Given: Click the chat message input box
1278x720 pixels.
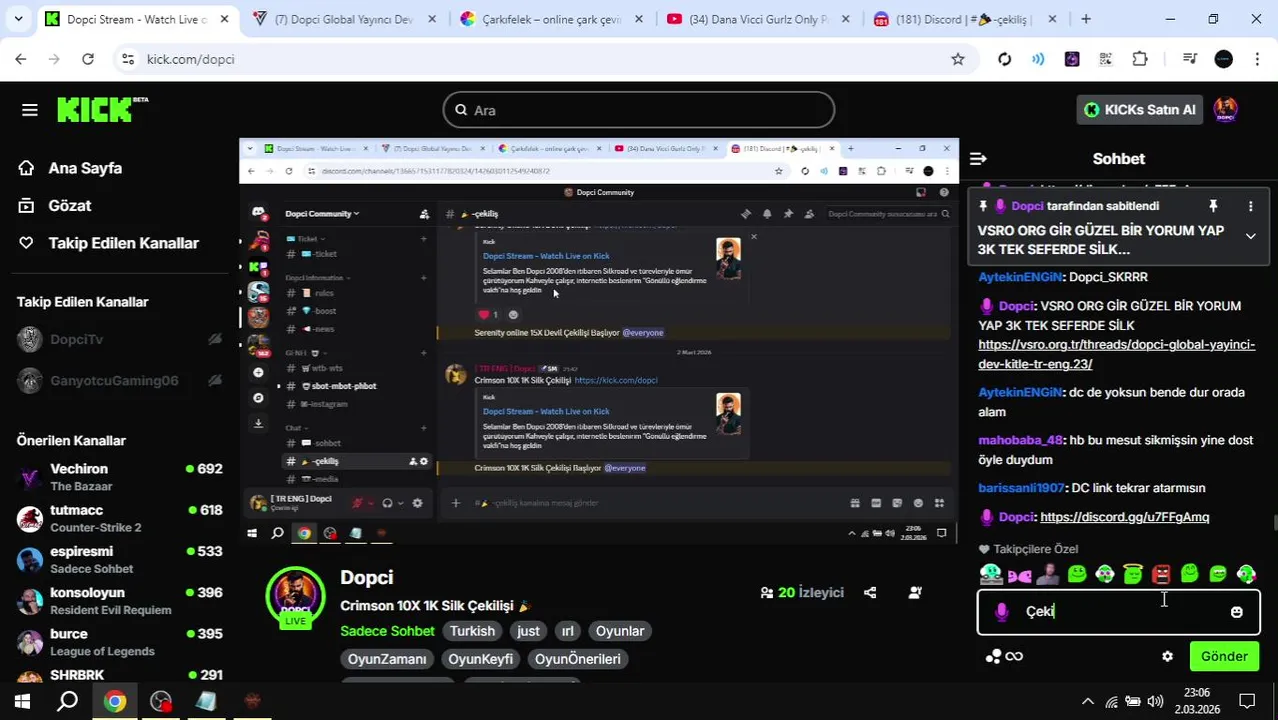Looking at the screenshot, I should pos(1118,611).
